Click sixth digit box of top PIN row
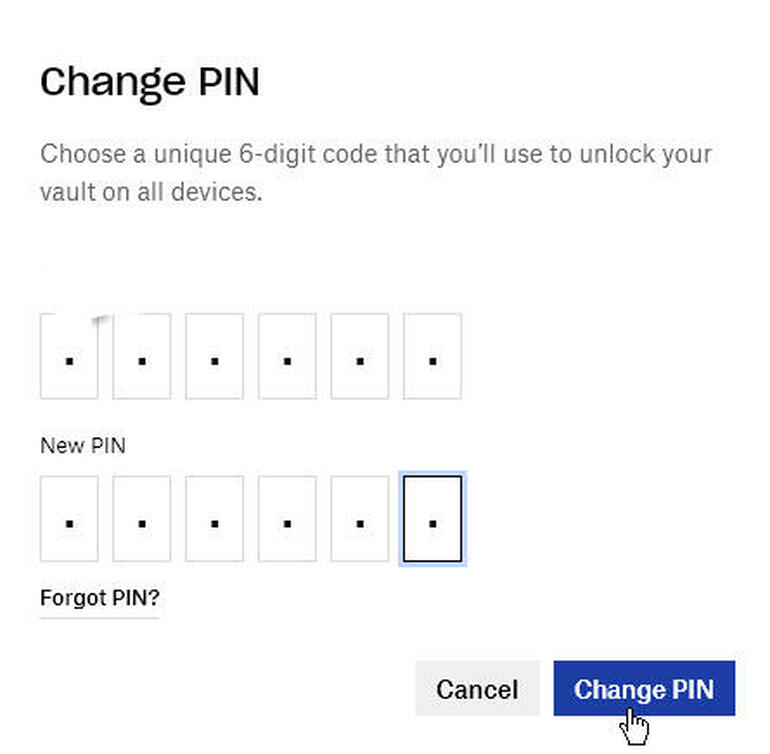This screenshot has width=770, height=754. tap(432, 356)
